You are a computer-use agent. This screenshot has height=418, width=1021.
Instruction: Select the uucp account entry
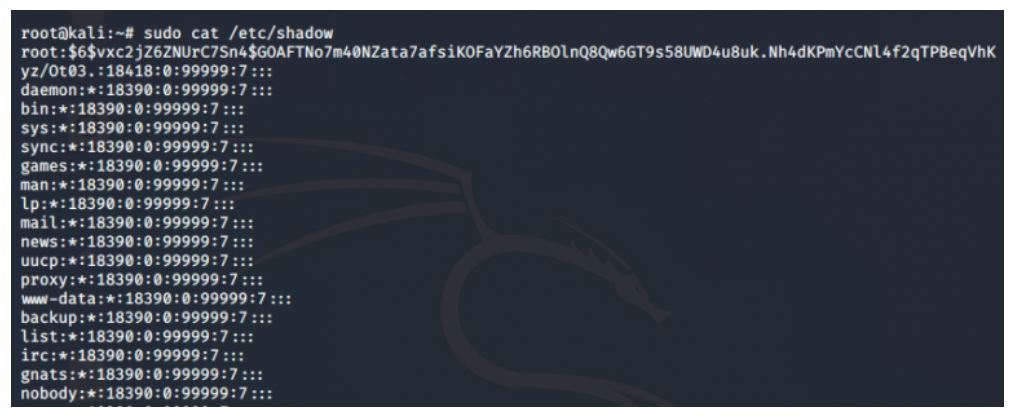[137, 261]
